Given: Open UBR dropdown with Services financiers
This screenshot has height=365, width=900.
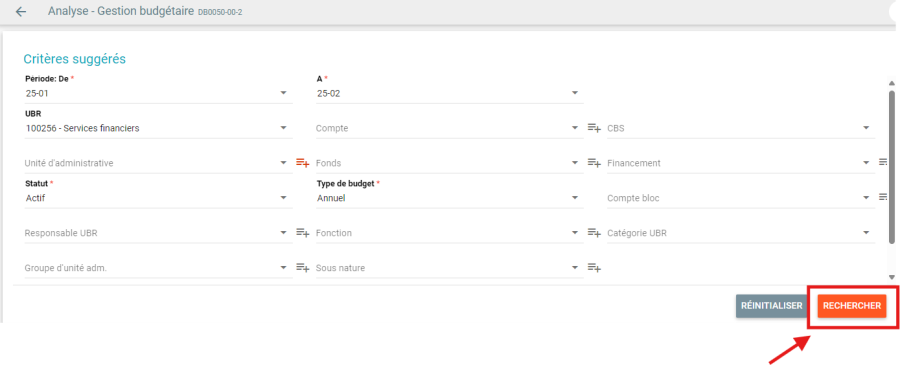Looking at the screenshot, I should 158,129.
